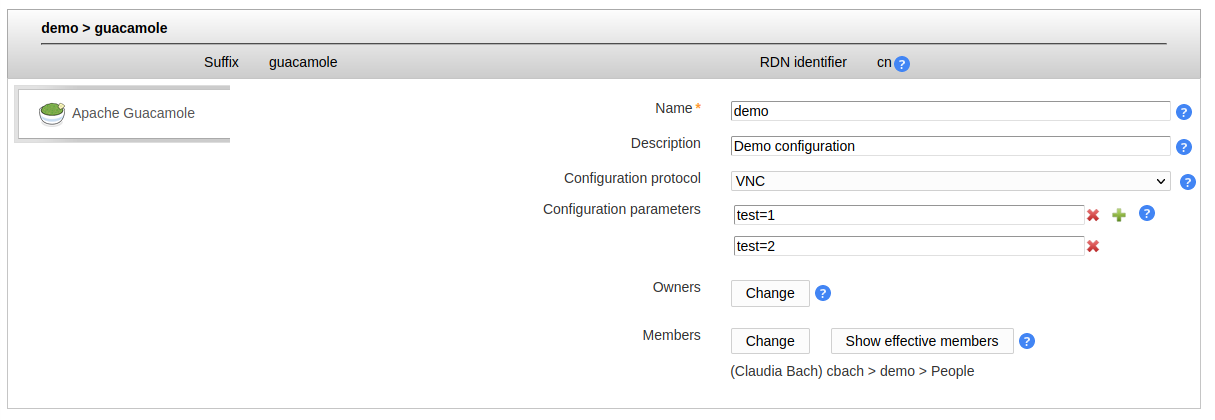Click into the Name input field
Viewport: 1215px width, 420px height.
pos(950,111)
